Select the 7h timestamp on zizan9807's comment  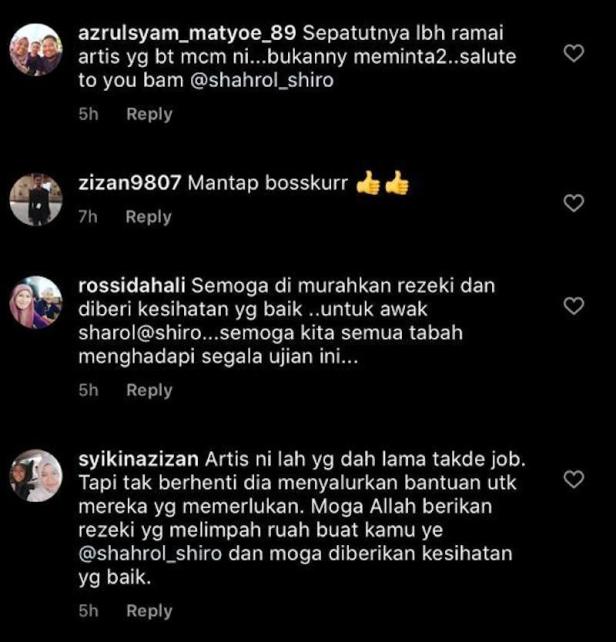(x=88, y=217)
